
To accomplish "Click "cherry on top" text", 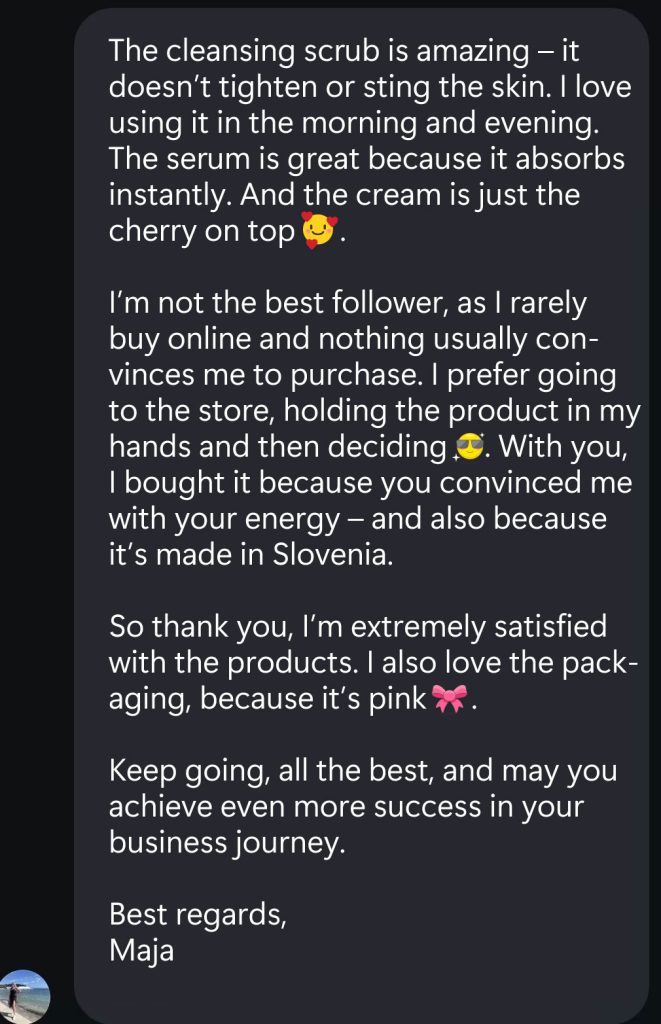I will [x=202, y=232].
